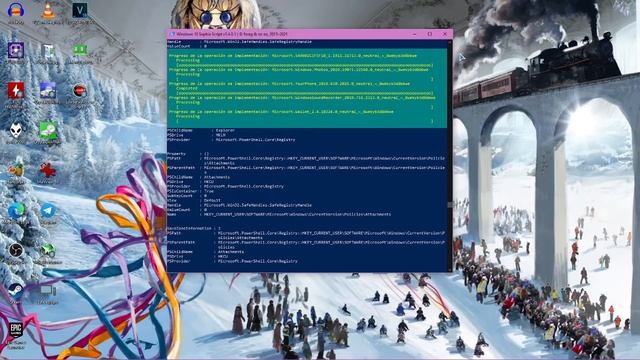
Task: Select the purple square desktop icon below Audacity
Action: click(16, 51)
